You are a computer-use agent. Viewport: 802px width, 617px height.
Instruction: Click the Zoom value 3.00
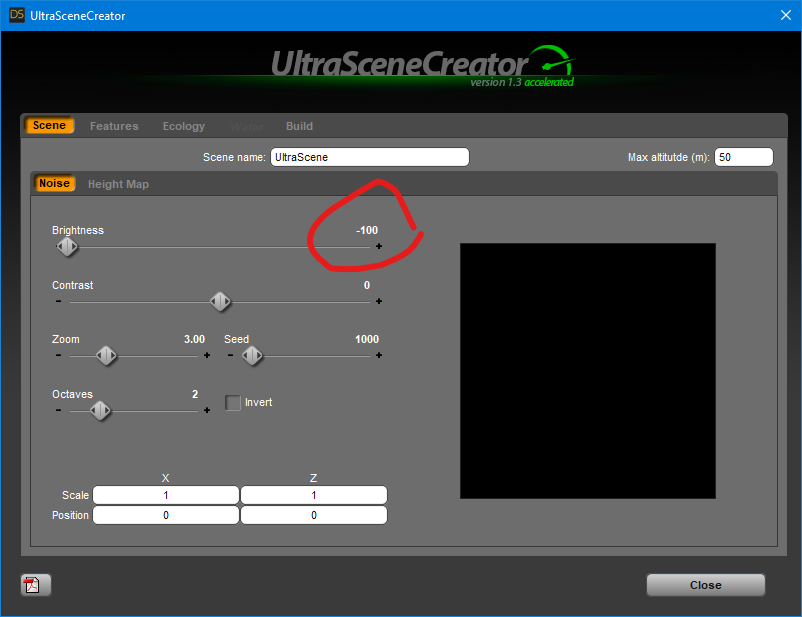click(194, 339)
